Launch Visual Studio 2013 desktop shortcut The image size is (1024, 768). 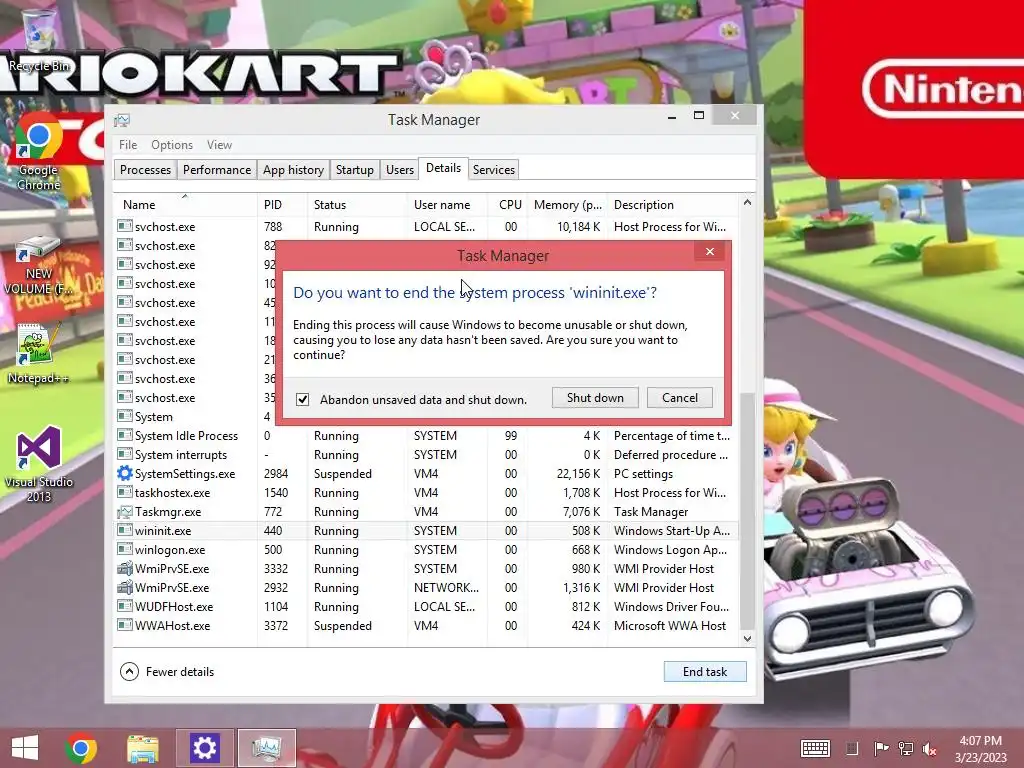point(39,464)
